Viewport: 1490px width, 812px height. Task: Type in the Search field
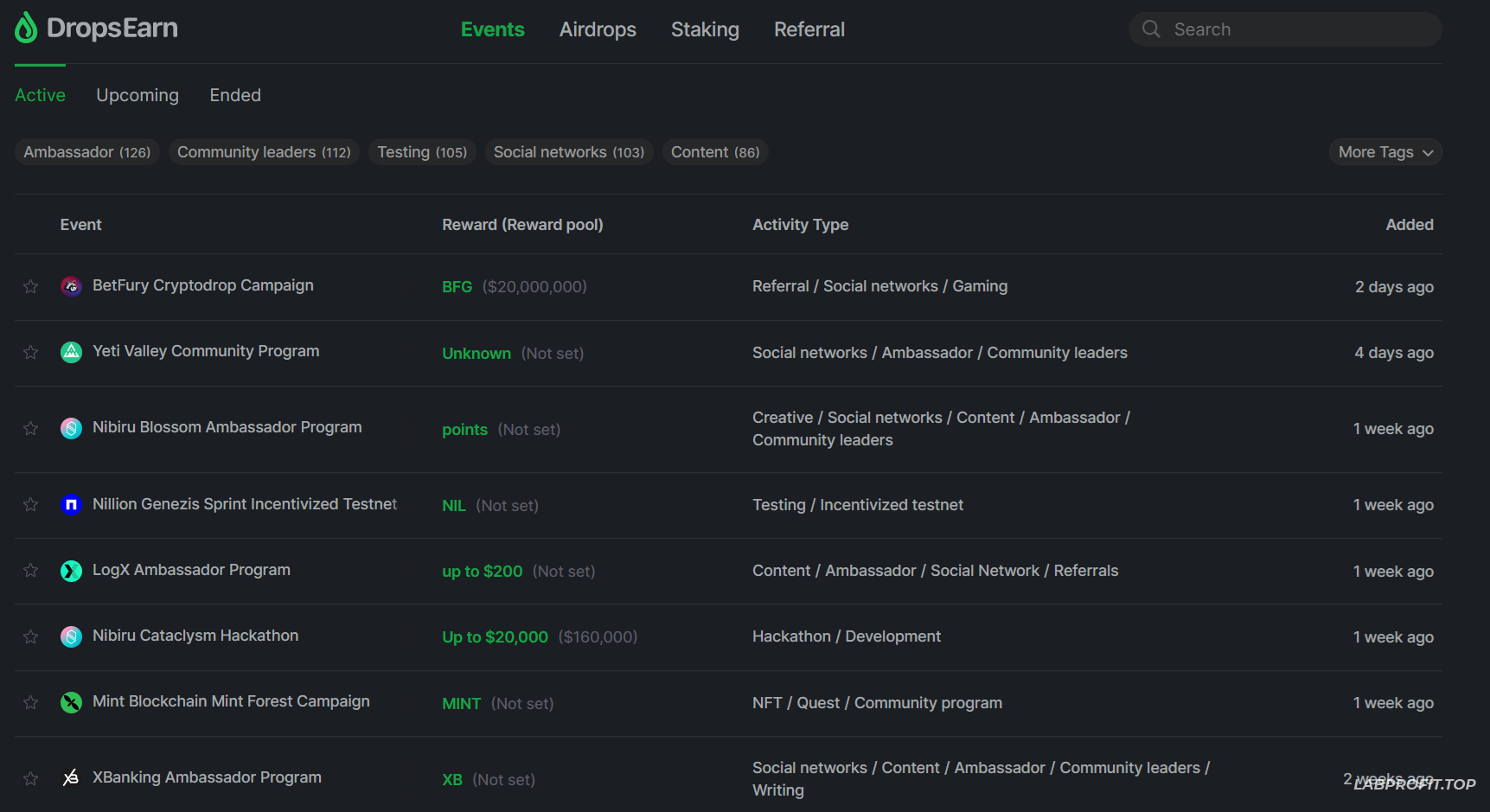click(1297, 29)
